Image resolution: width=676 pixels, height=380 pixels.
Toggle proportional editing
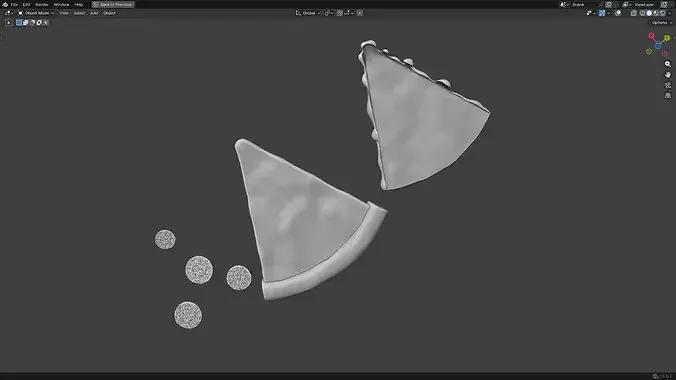[x=360, y=13]
